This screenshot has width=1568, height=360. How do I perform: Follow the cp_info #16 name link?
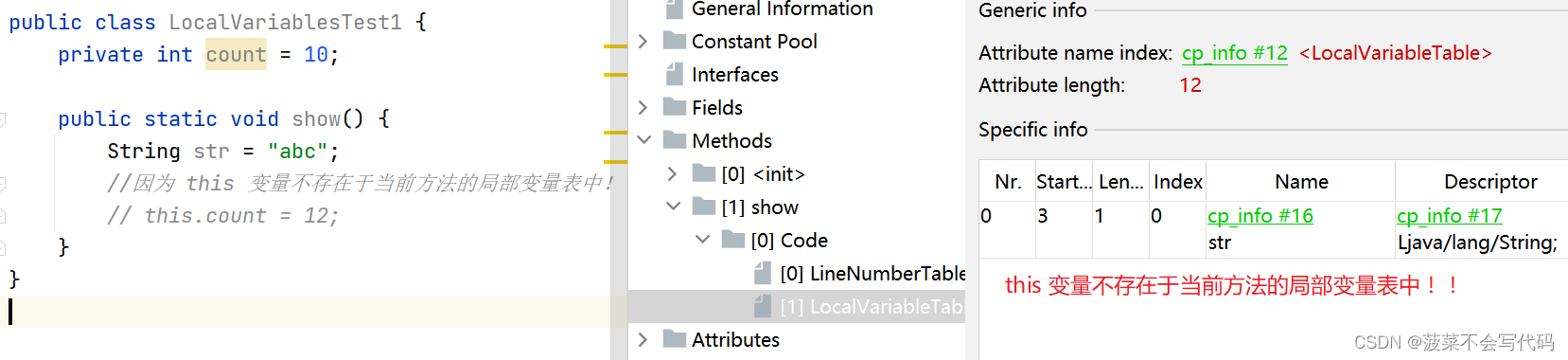pos(1260,216)
